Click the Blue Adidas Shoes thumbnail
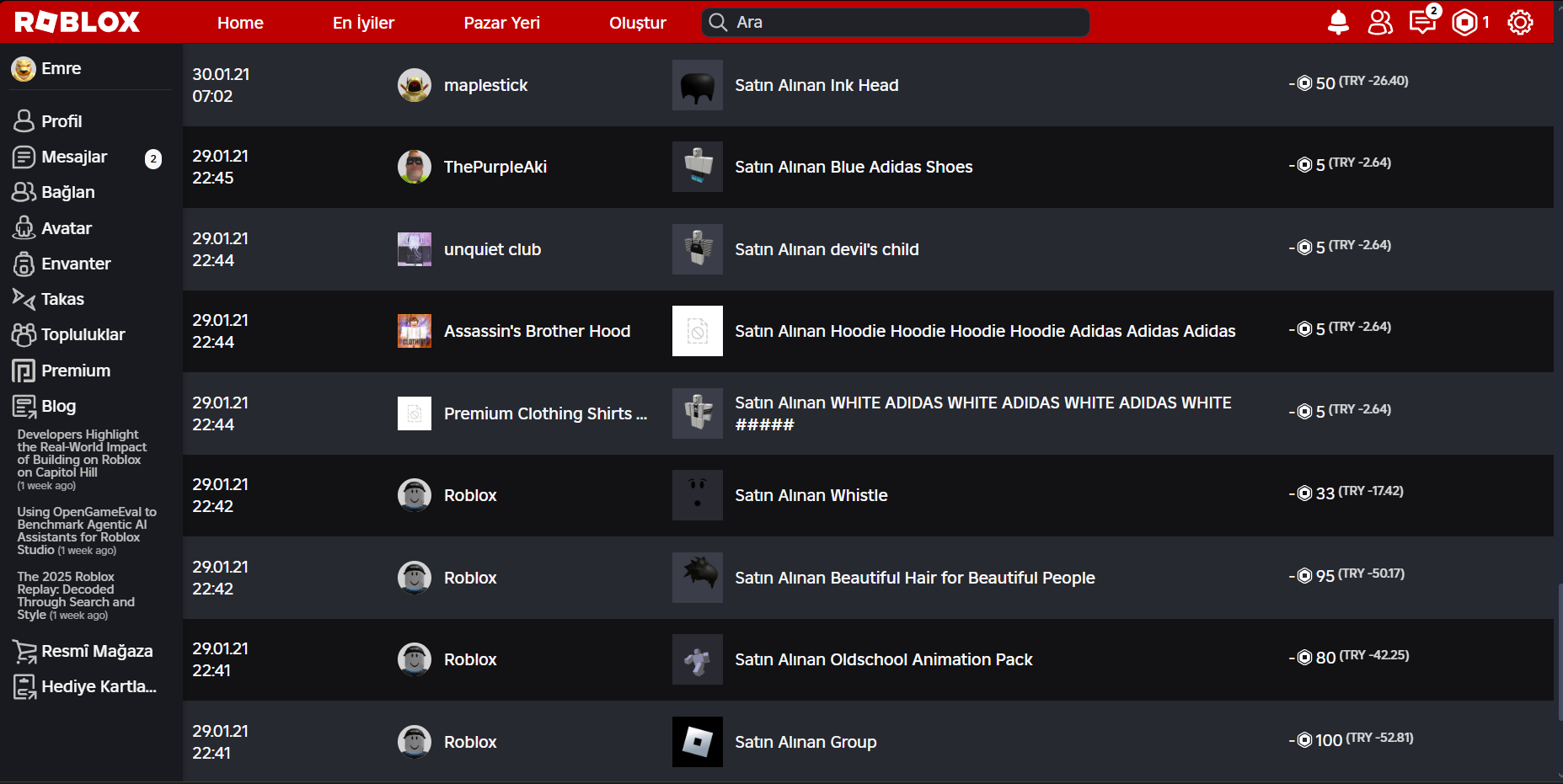Screen dimensions: 1563x784 tap(698, 167)
